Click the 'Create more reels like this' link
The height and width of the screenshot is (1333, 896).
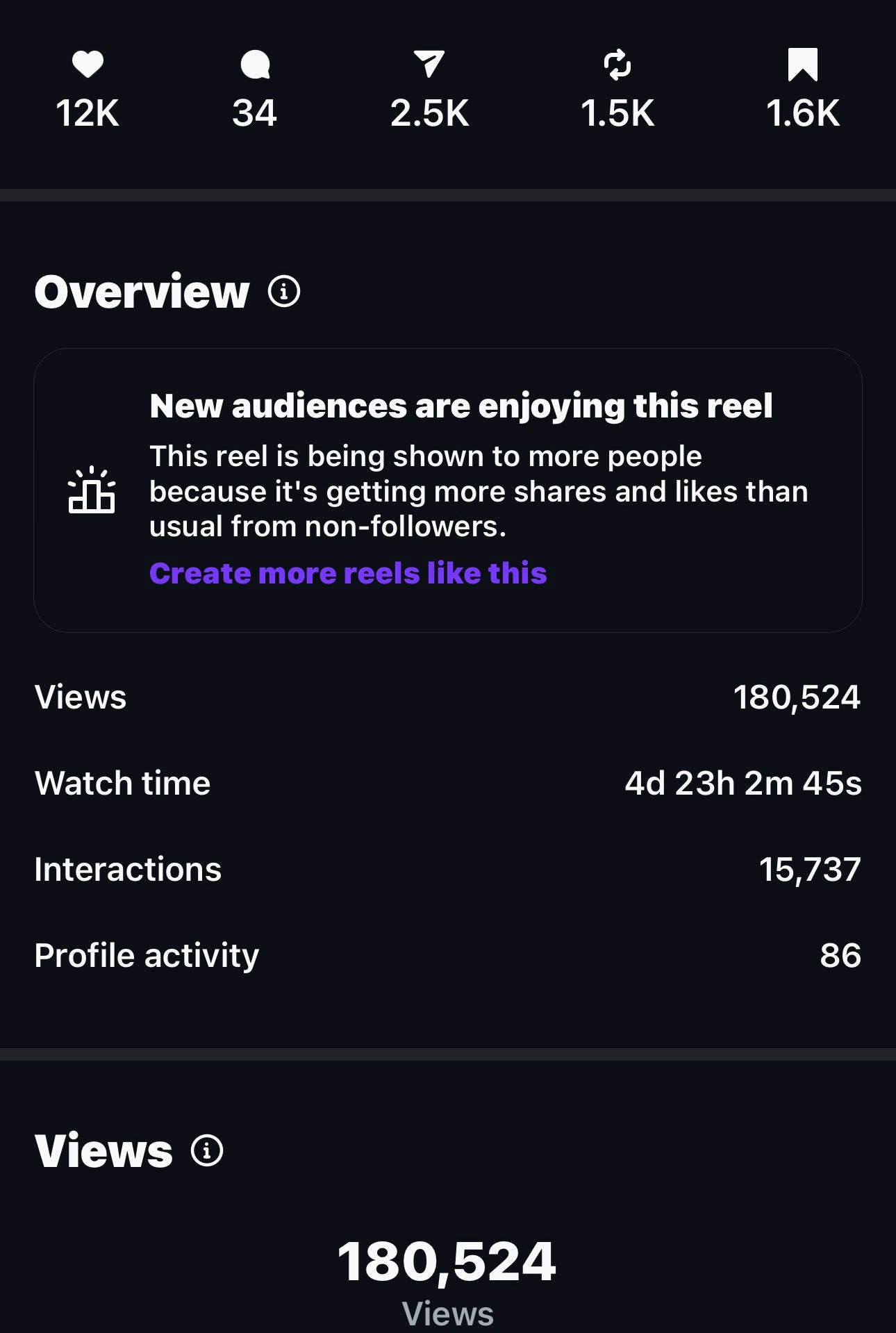348,573
